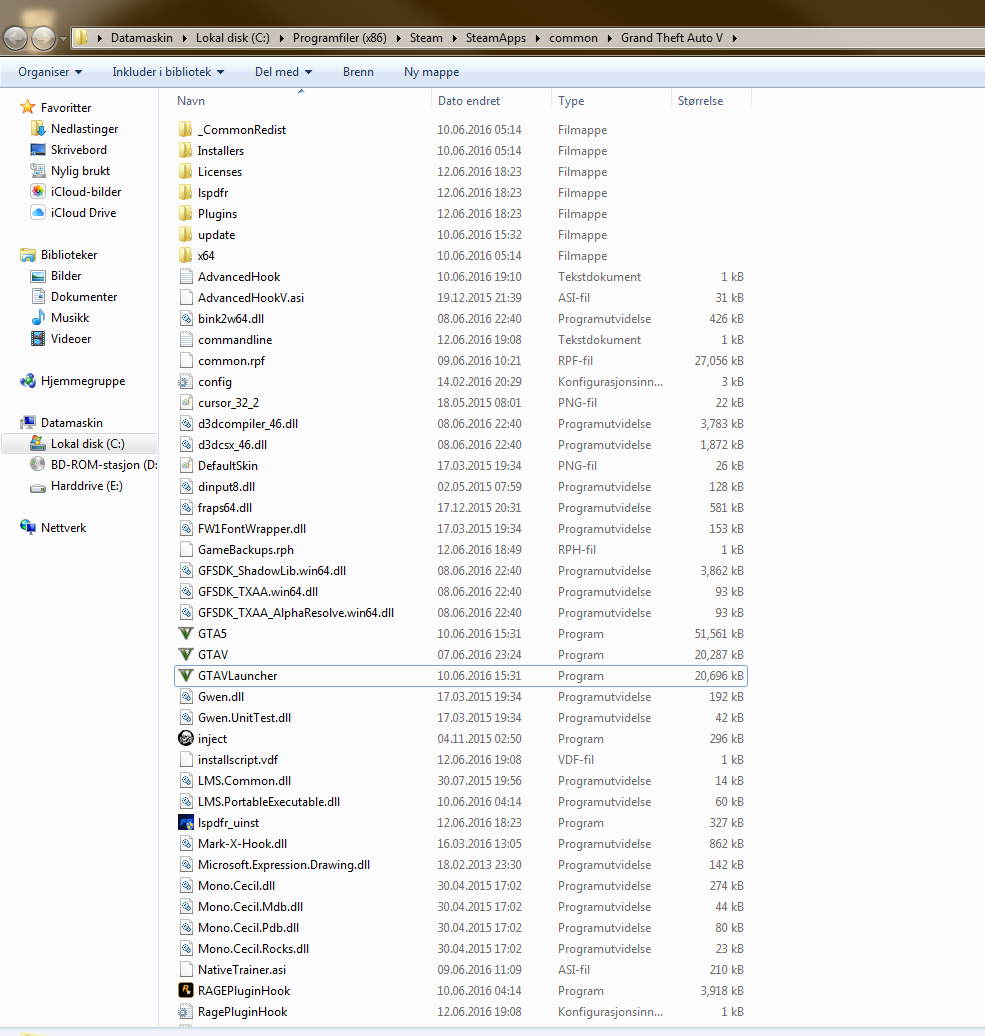The image size is (985, 1036).
Task: Expand breadcrumb arrow after common
Action: tap(609, 38)
